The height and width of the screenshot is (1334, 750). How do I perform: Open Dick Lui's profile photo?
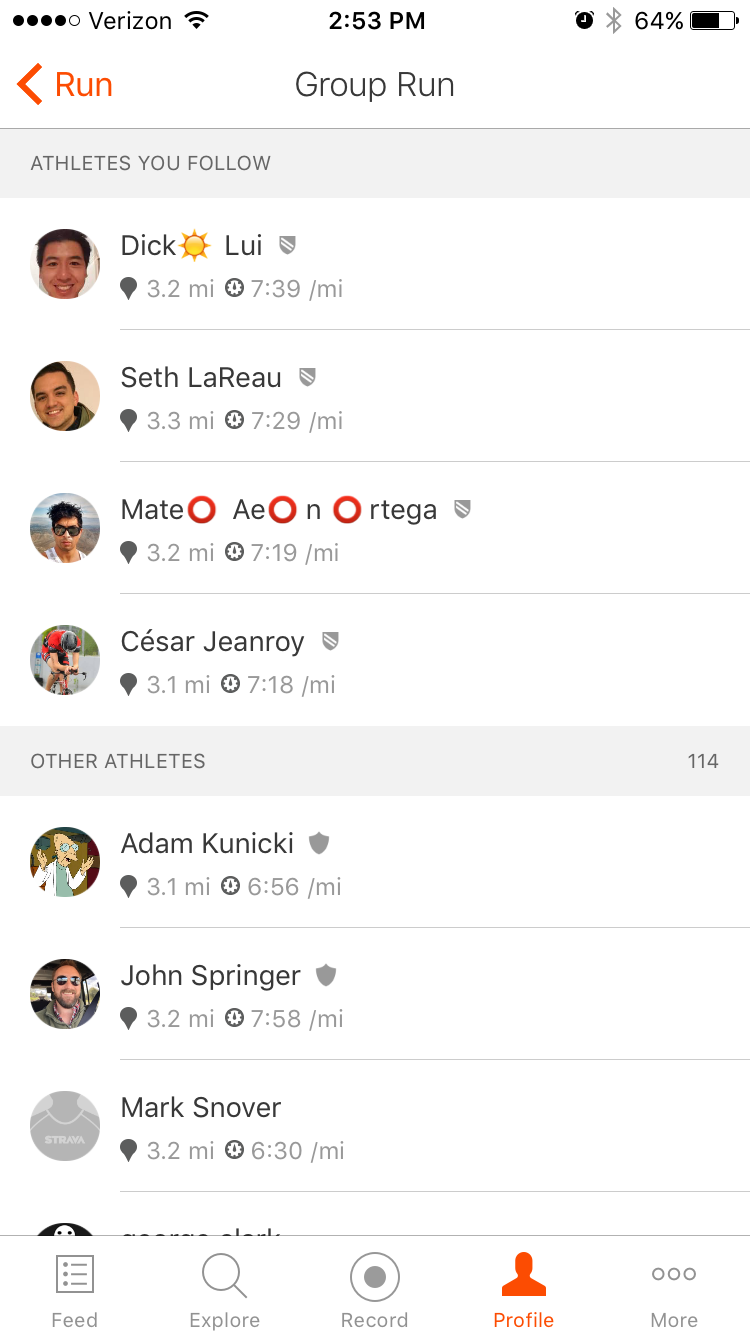point(65,264)
